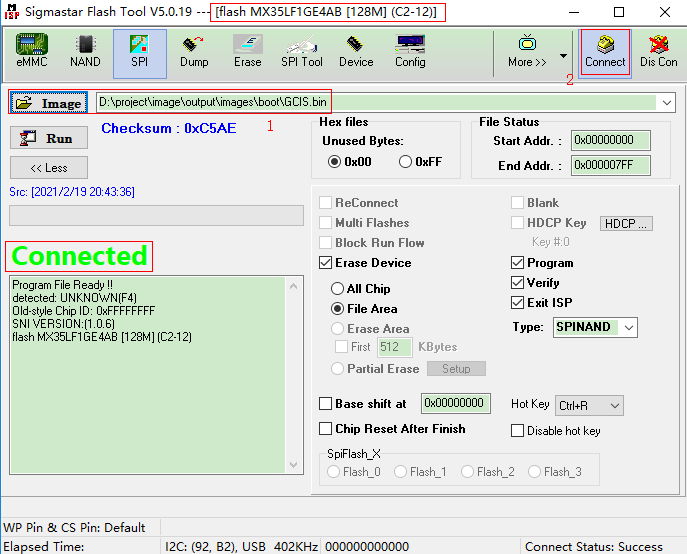Uncheck the Program checkbox
This screenshot has width=687, height=554.
517,263
